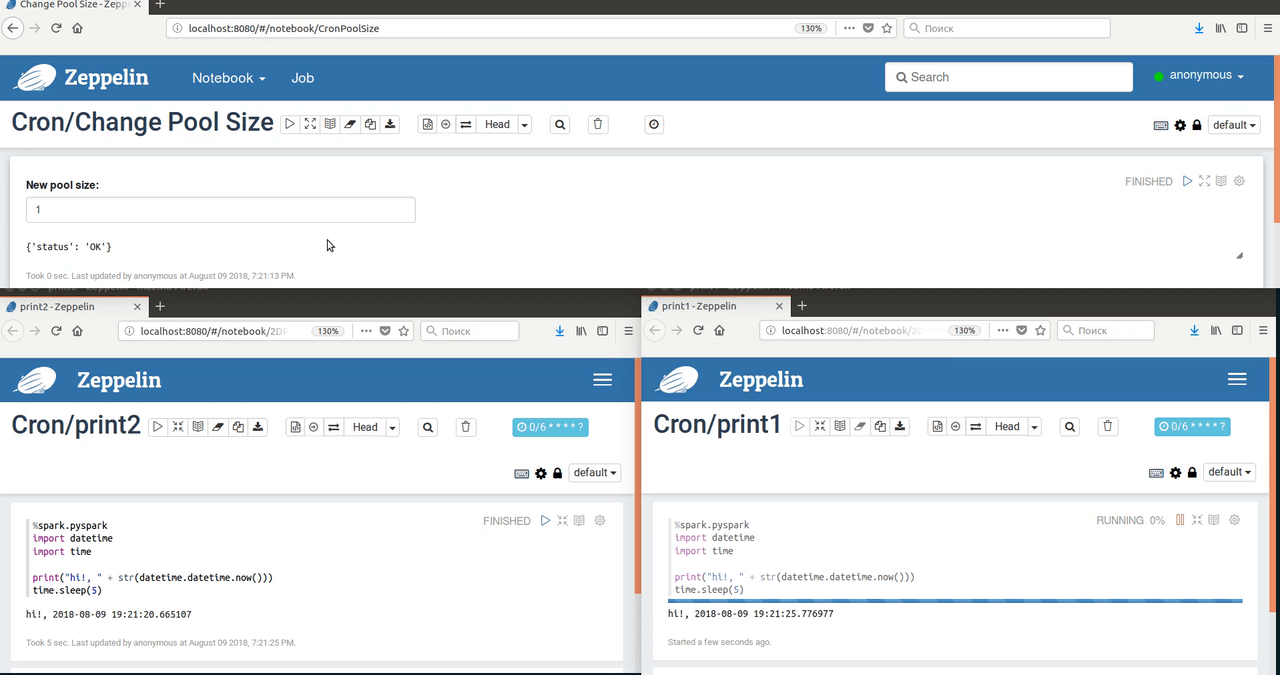The width and height of the screenshot is (1280, 675).
Task: Open note permissions lock in Change Pool Size
Action: [x=1196, y=125]
